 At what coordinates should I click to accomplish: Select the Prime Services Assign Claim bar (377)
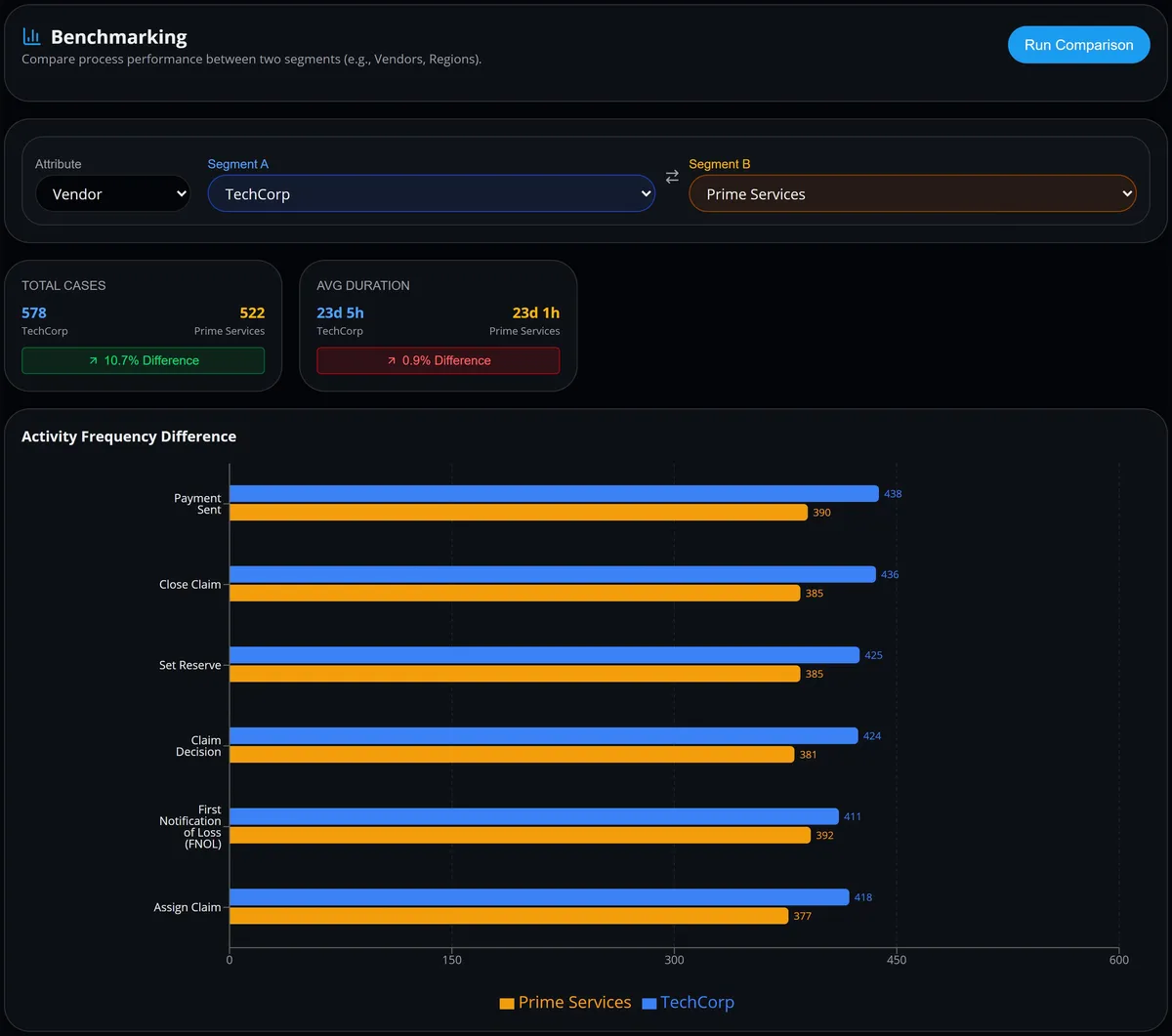coord(509,916)
